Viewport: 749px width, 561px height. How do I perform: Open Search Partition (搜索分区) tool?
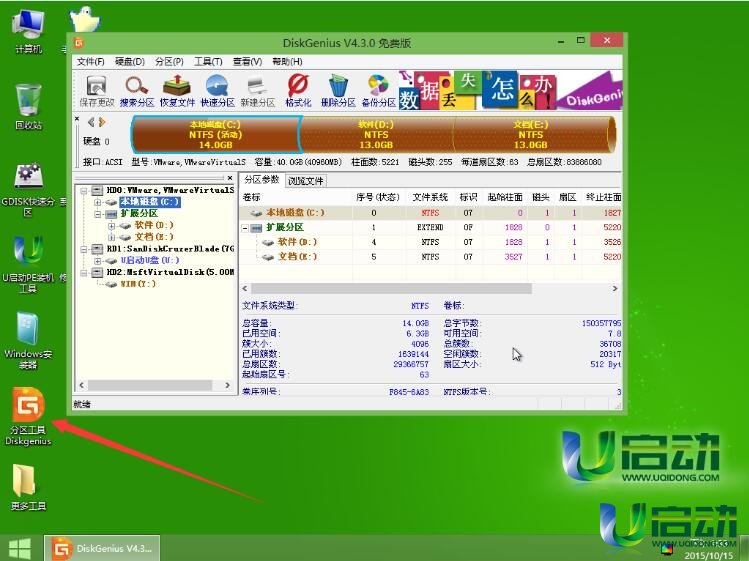pyautogui.click(x=137, y=91)
